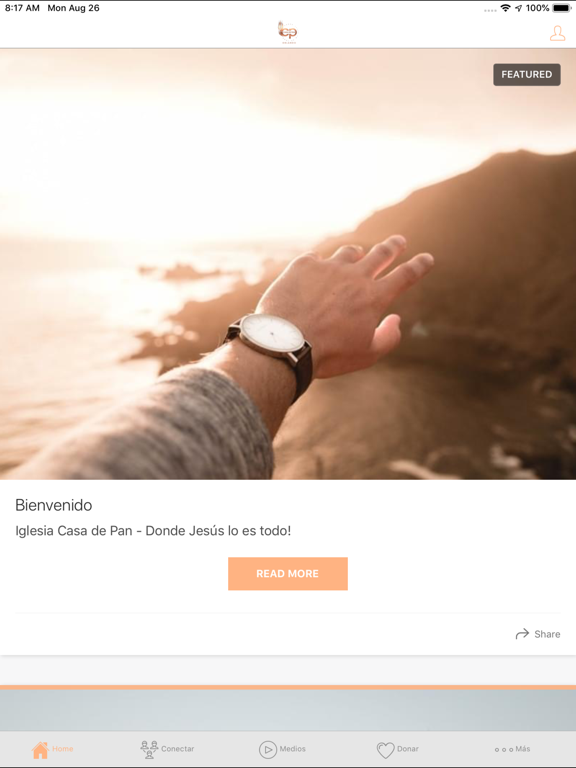Tap the Bienvenido title
This screenshot has width=576, height=768.
click(x=53, y=505)
